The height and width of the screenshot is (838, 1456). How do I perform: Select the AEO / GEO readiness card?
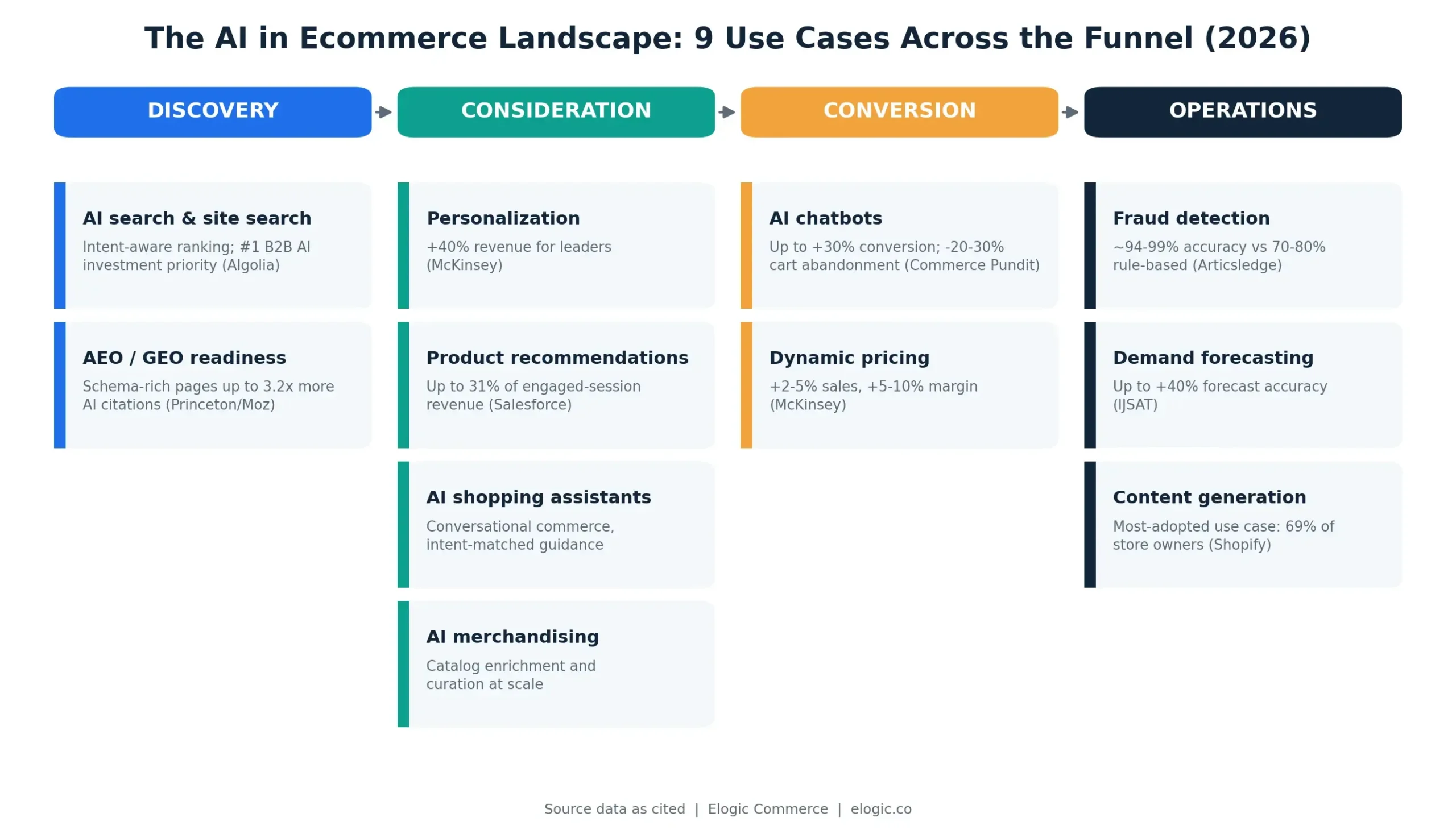[x=213, y=384]
